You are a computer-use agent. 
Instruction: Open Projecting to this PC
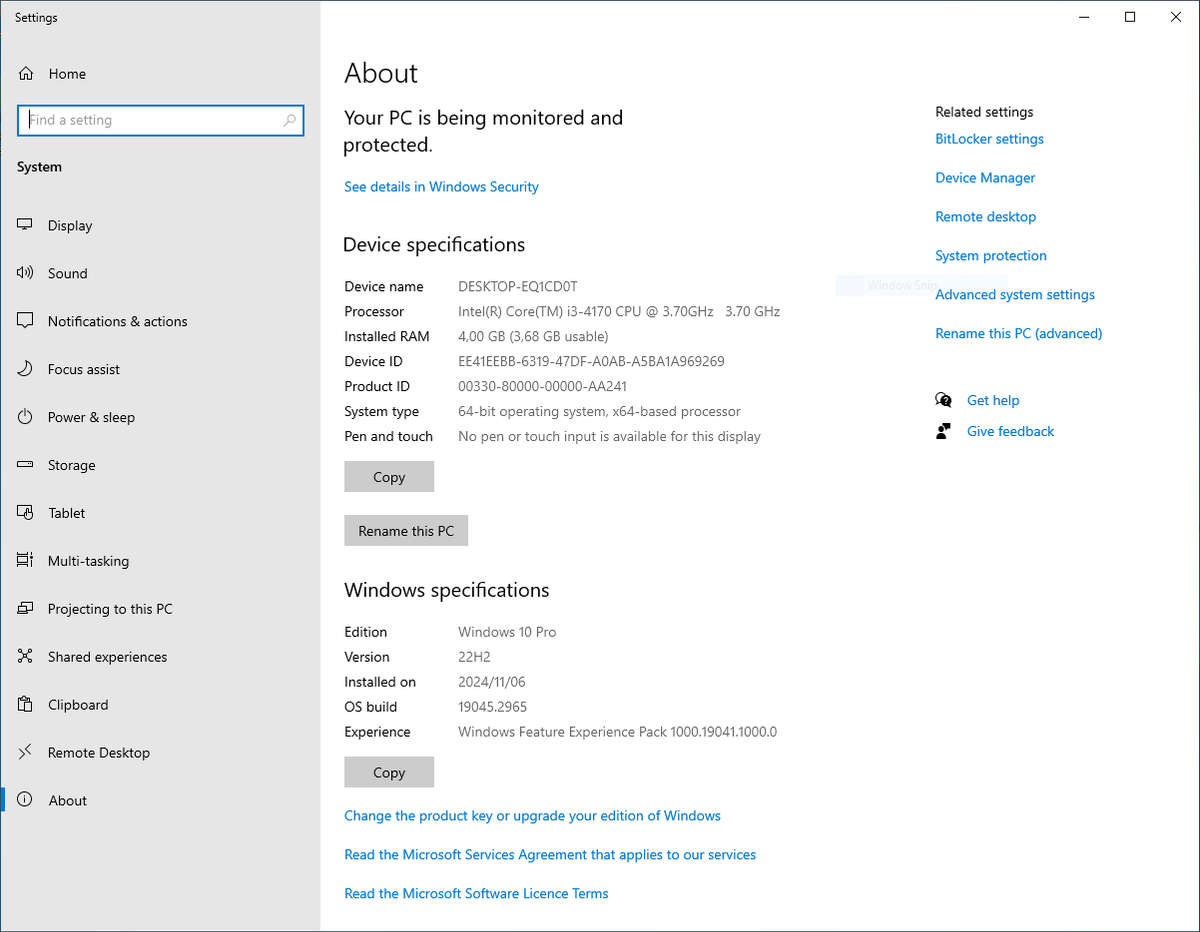[x=110, y=609]
